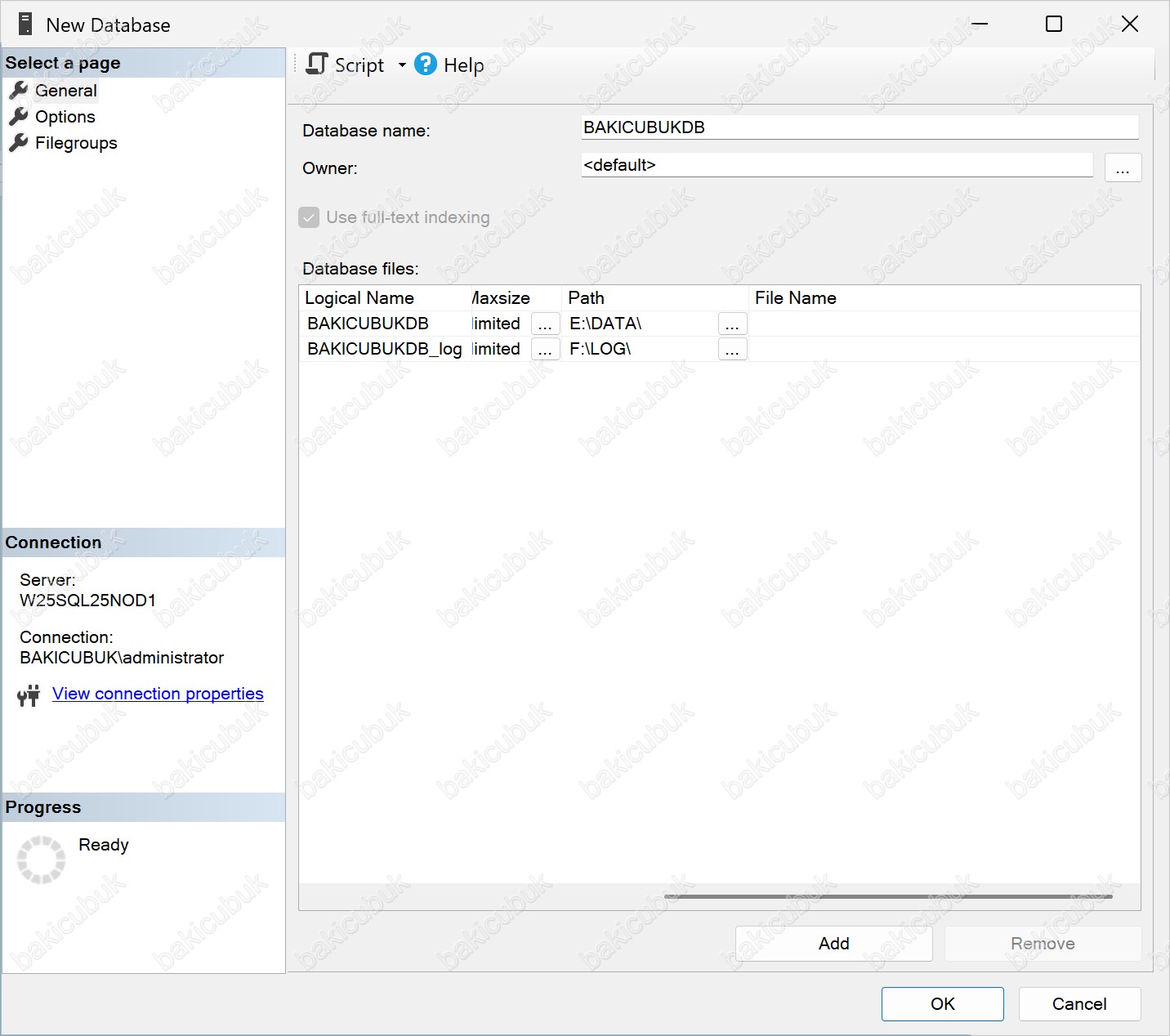Toggle Use full-text indexing checkbox

pyautogui.click(x=309, y=217)
